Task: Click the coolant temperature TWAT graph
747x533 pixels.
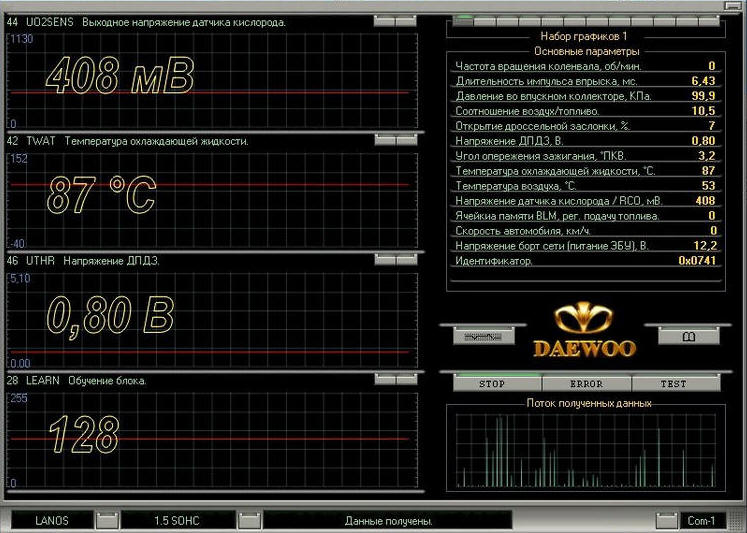Action: (x=210, y=198)
